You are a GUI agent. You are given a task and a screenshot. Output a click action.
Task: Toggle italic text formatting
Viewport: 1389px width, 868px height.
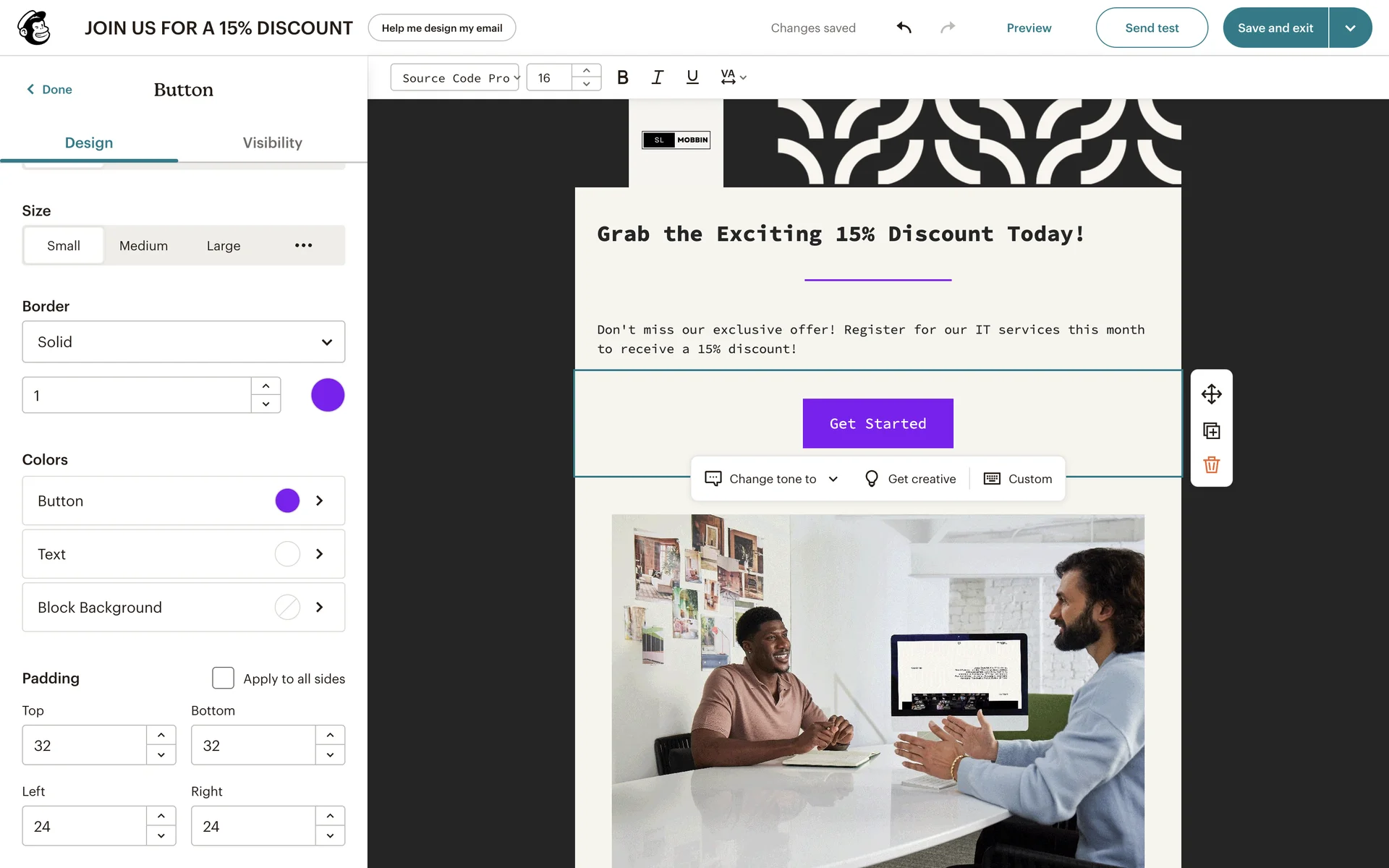point(657,77)
